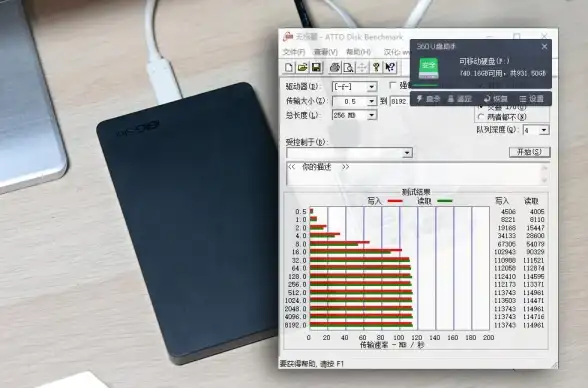Open the 查看(V) menu
Screen dimensions: 588x388
click(x=326, y=52)
